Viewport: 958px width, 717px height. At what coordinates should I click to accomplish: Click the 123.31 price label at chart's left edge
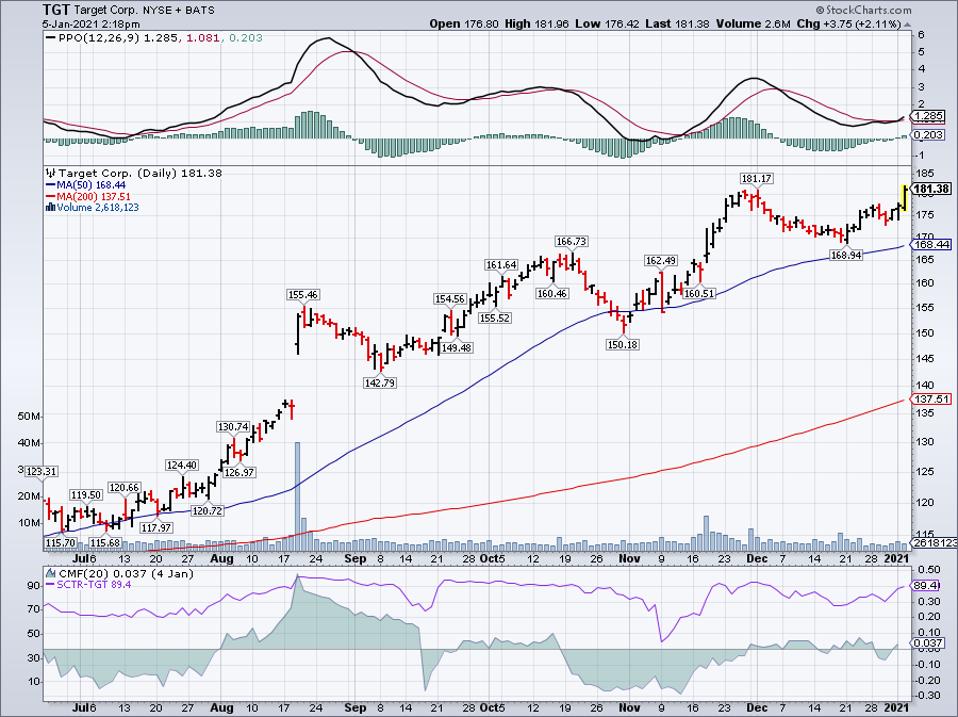pyautogui.click(x=42, y=471)
